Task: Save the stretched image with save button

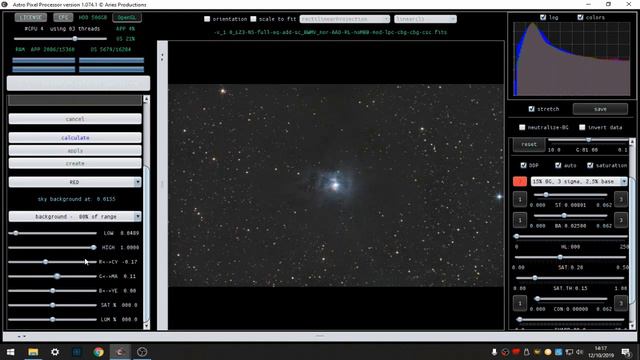Action: [x=600, y=109]
